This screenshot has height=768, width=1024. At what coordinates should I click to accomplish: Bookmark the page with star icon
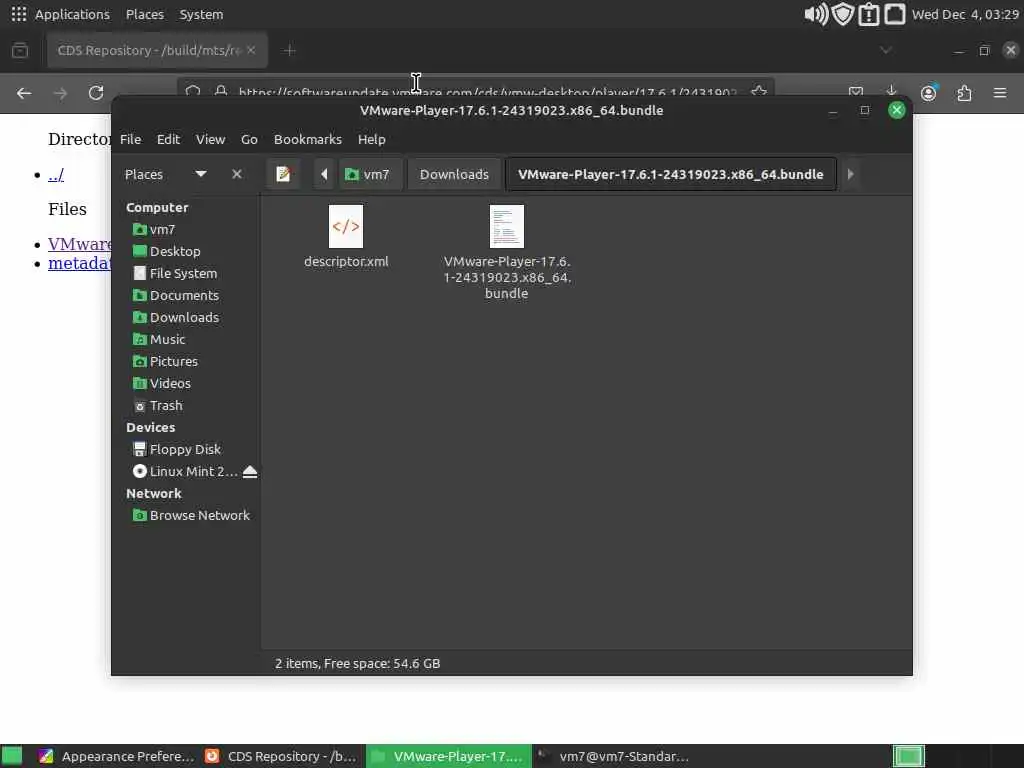(x=758, y=92)
